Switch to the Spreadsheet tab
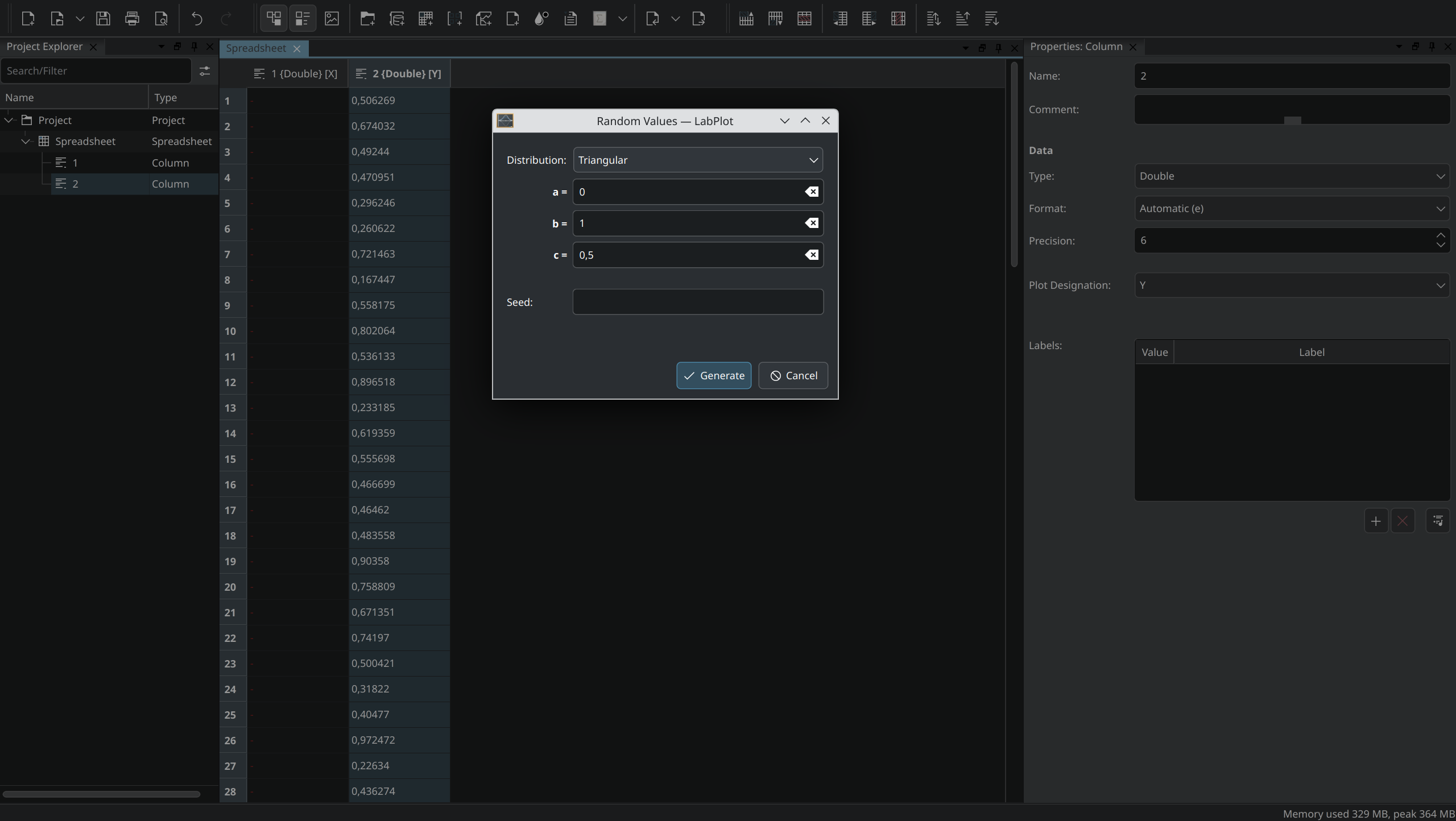The width and height of the screenshot is (1456, 821). coord(255,48)
